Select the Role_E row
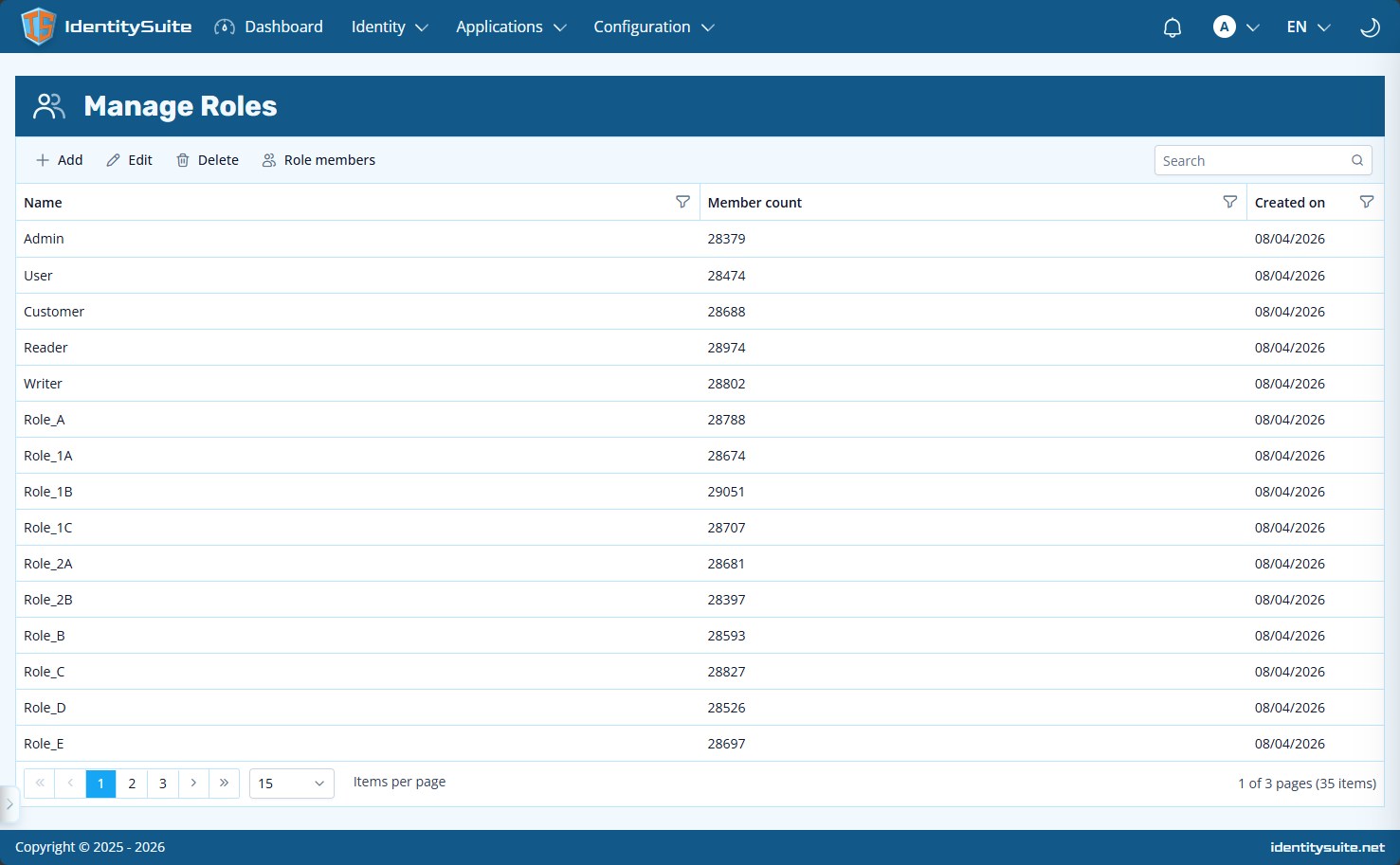This screenshot has height=865, width=1400. click(x=700, y=744)
